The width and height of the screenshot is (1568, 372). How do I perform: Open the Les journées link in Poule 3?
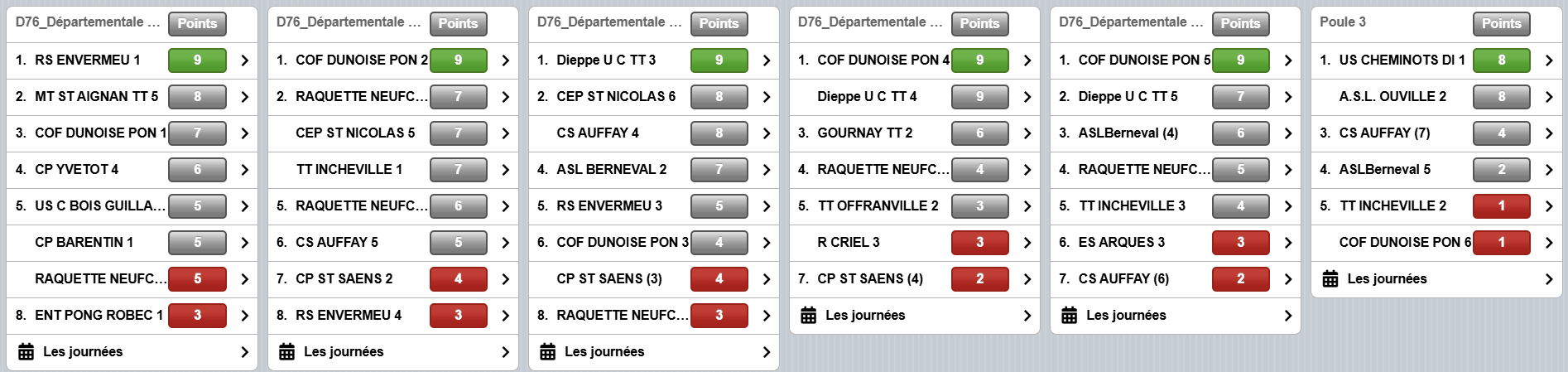point(1387,279)
